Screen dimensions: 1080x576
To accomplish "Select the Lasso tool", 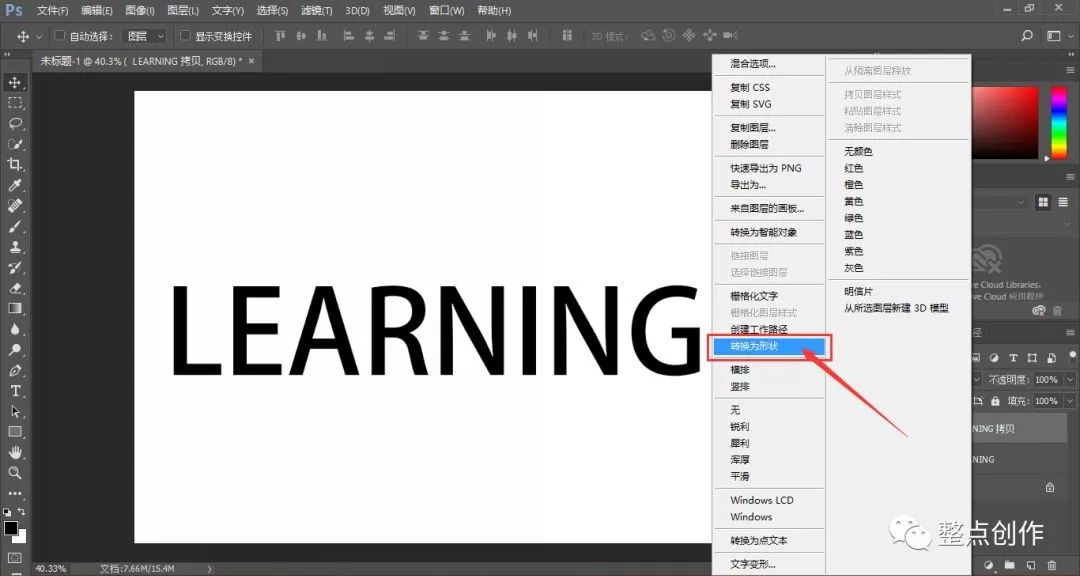I will (x=14, y=124).
